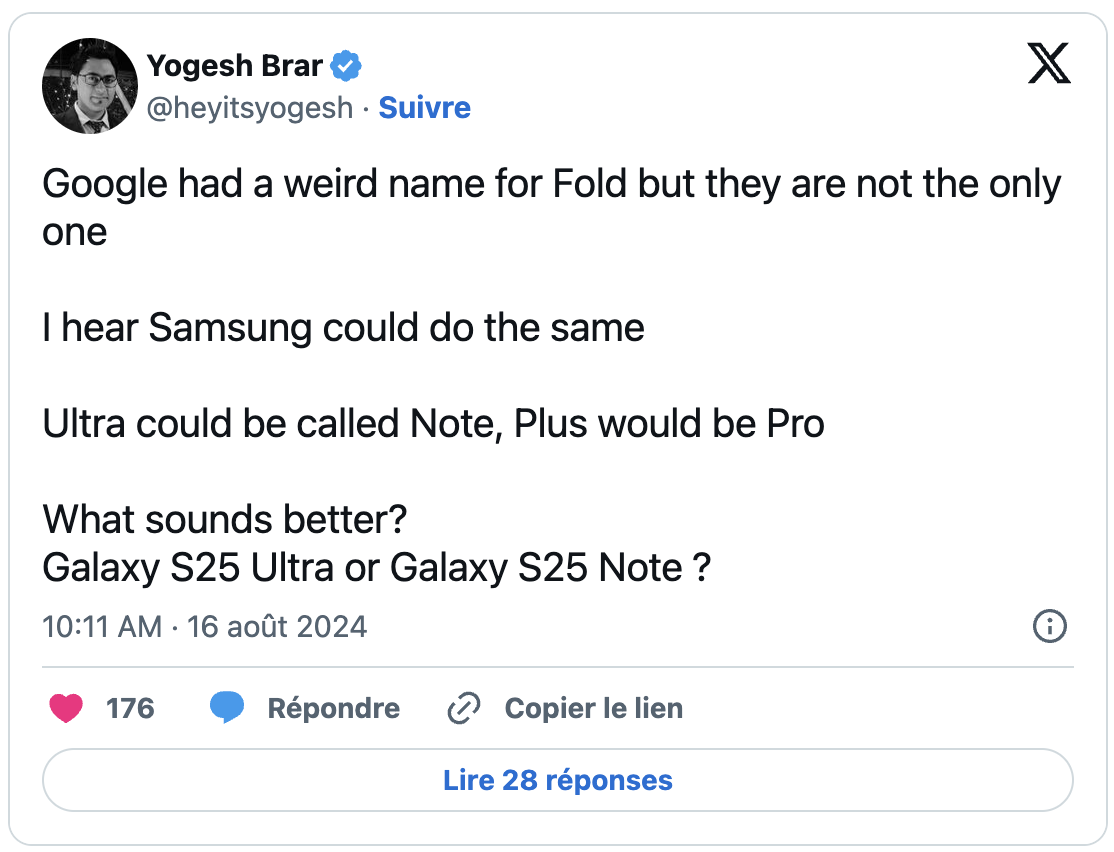Open Yogesh Brar's profile picture
The width and height of the screenshot is (1114, 852).
[x=90, y=86]
